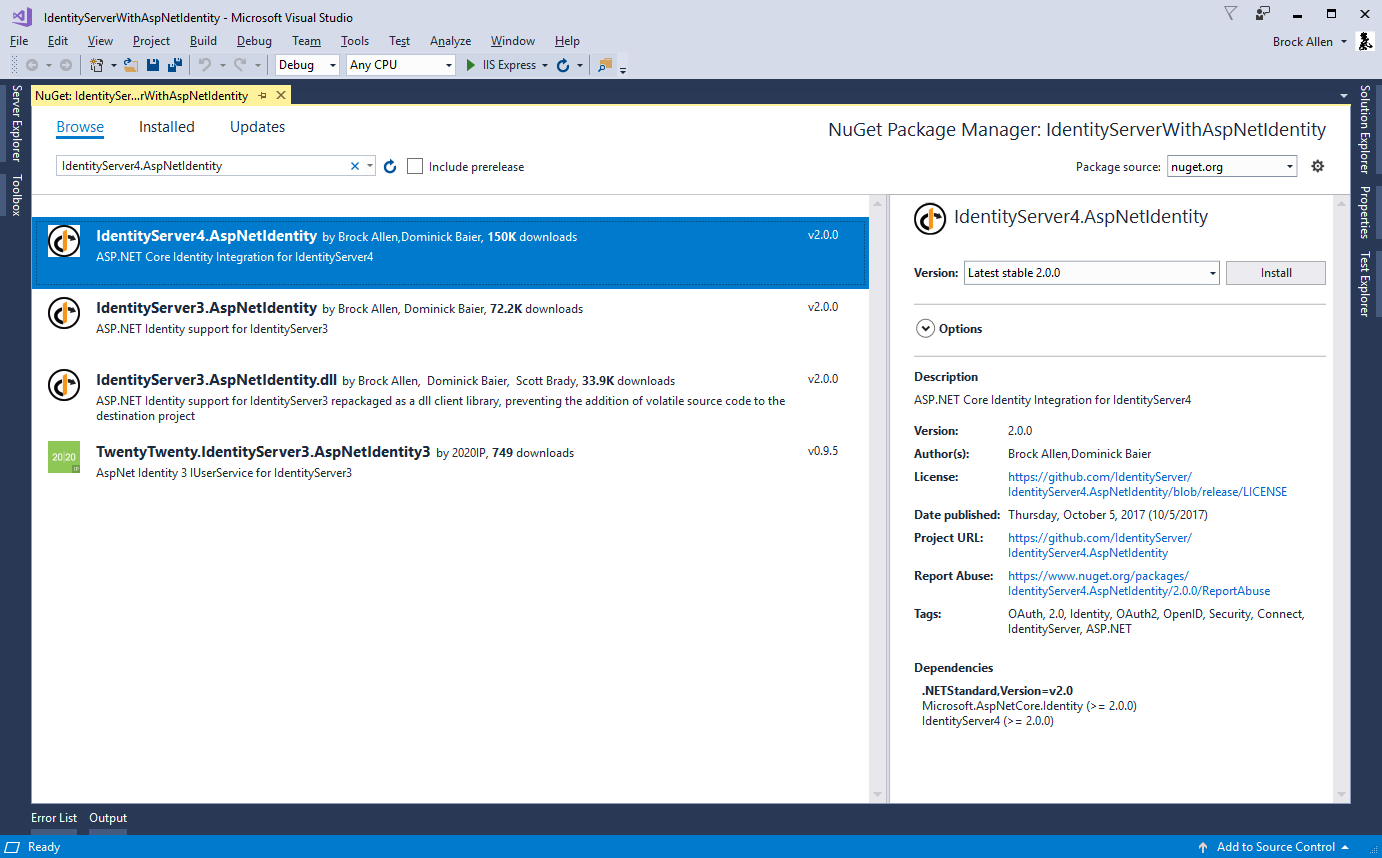Open the Error List panel tab
The height and width of the screenshot is (858, 1382).
[54, 818]
